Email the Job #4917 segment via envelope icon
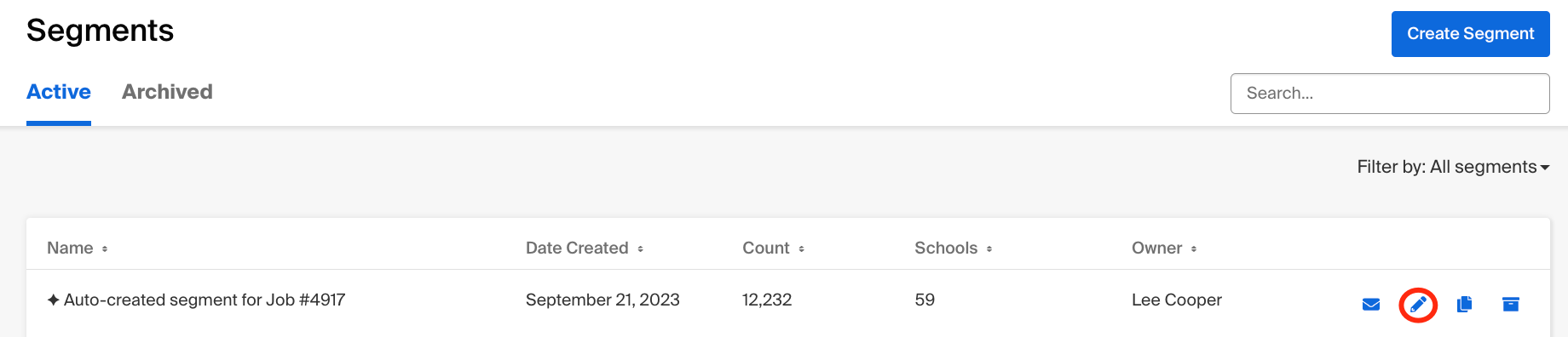The image size is (1568, 337). coord(1371,305)
